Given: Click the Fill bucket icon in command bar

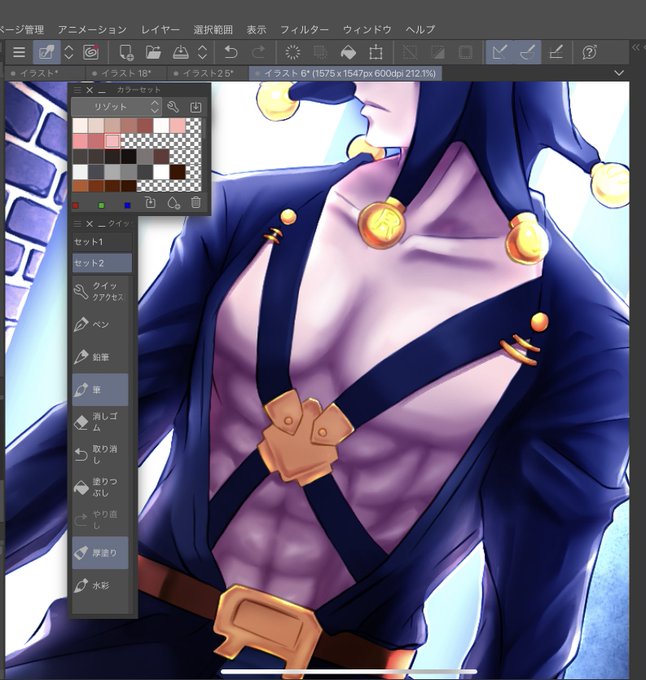Looking at the screenshot, I should pos(348,52).
